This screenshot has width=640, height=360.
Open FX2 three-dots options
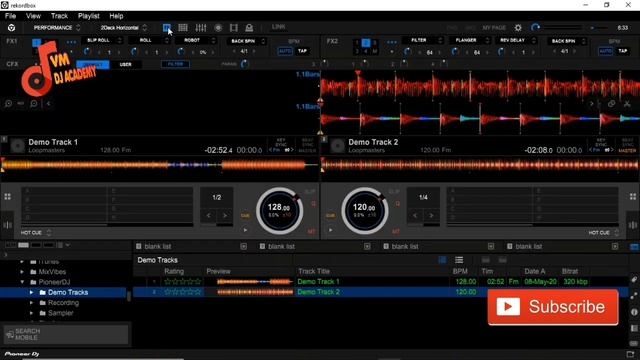[x=391, y=42]
